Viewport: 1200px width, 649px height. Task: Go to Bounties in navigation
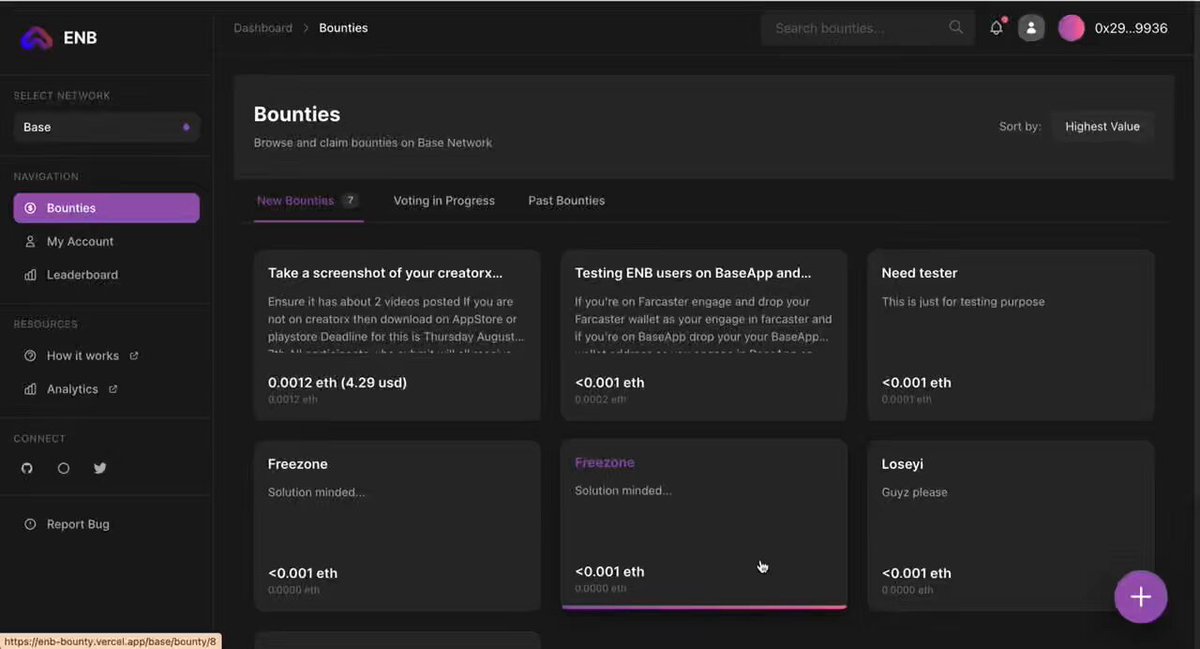click(x=106, y=208)
